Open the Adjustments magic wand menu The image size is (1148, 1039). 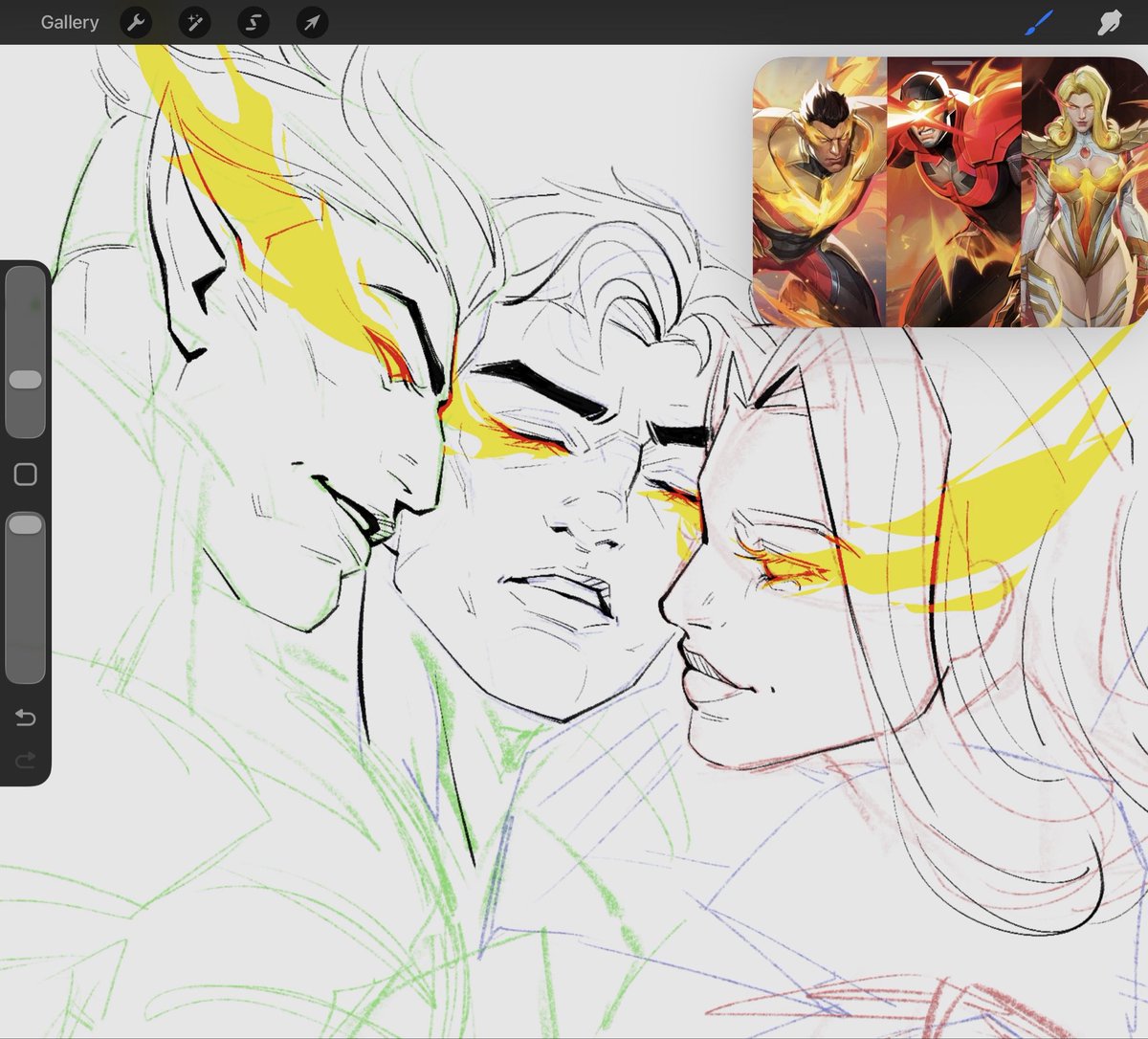(195, 22)
